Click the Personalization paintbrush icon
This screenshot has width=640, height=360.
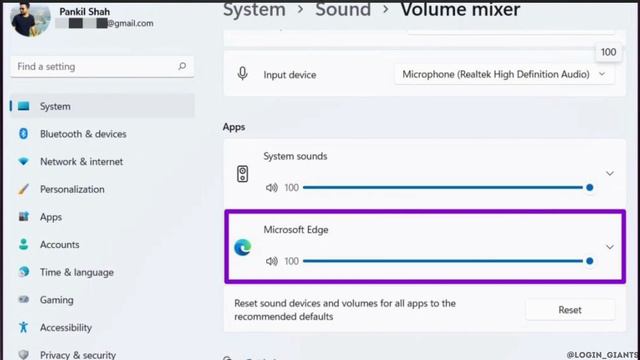[x=24, y=189]
